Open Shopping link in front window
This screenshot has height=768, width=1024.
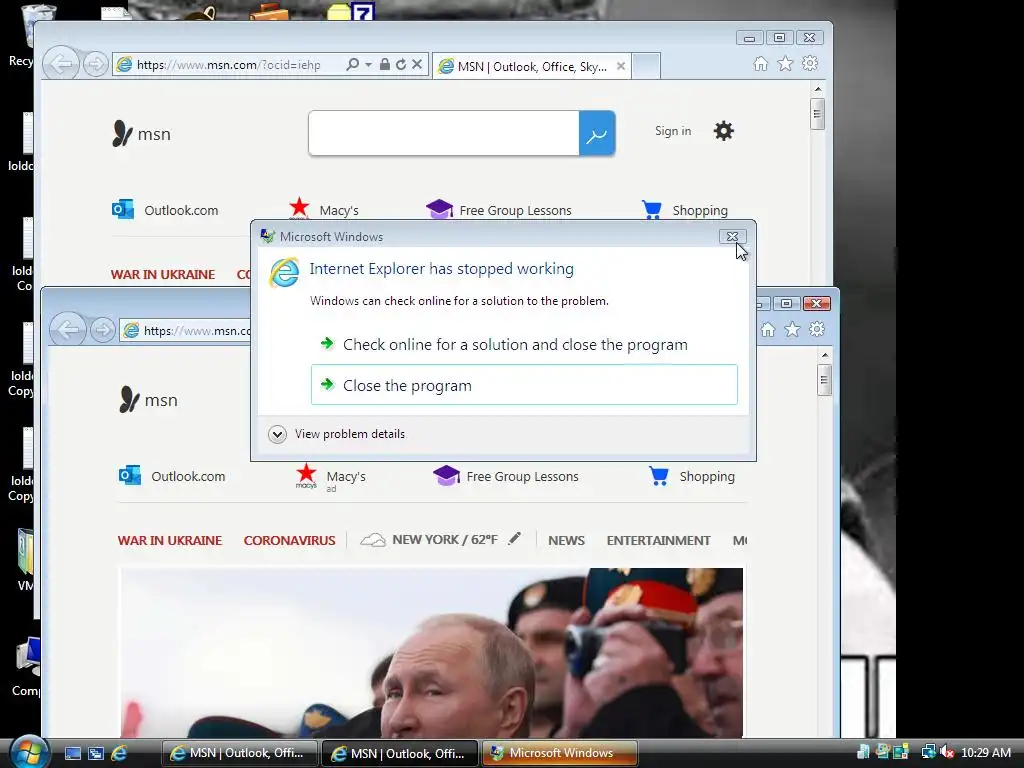[692, 475]
